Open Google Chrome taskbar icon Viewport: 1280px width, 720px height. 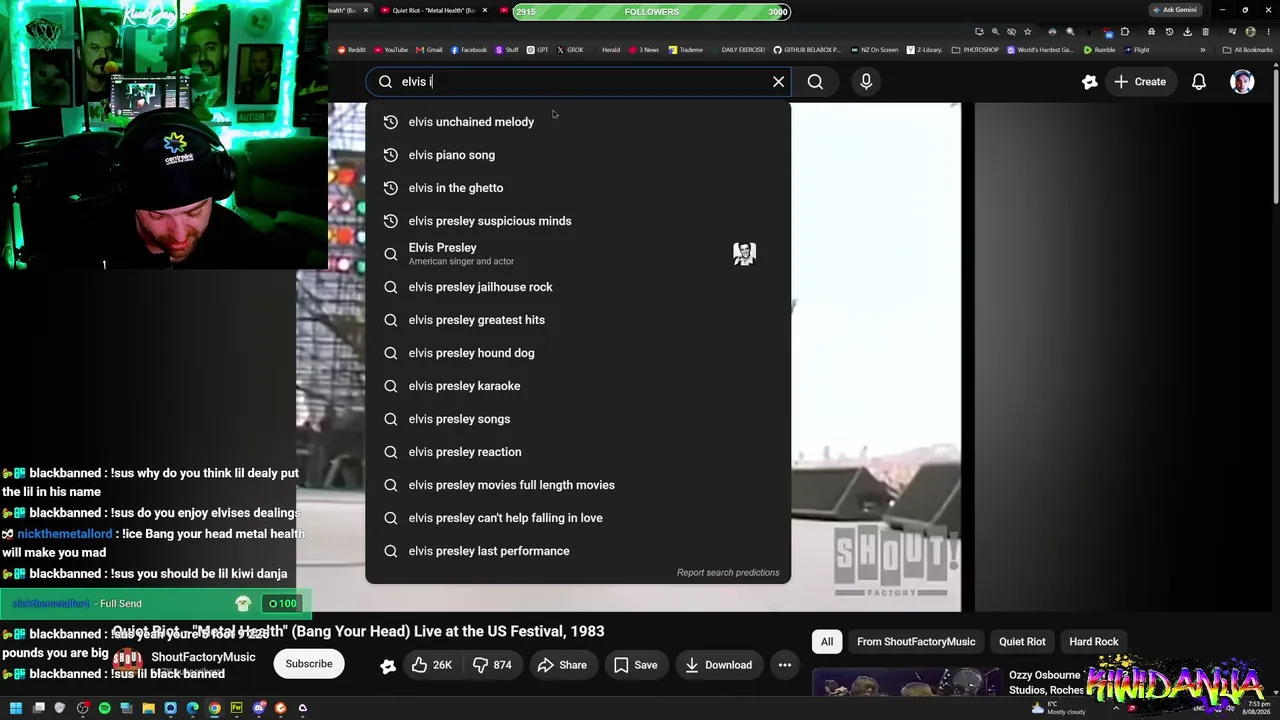[214, 708]
